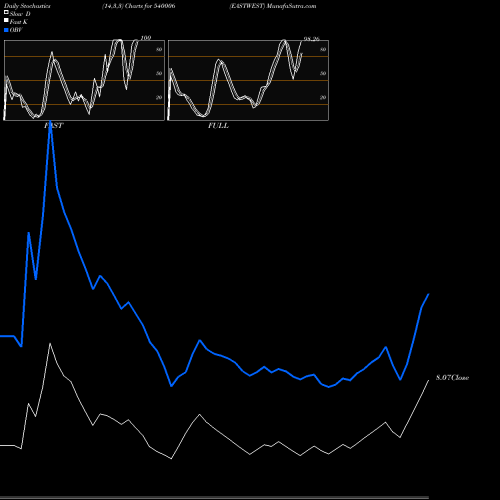Click the '80' axis label in FULL chart
The width and height of the screenshot is (500, 500).
coord(323,49)
